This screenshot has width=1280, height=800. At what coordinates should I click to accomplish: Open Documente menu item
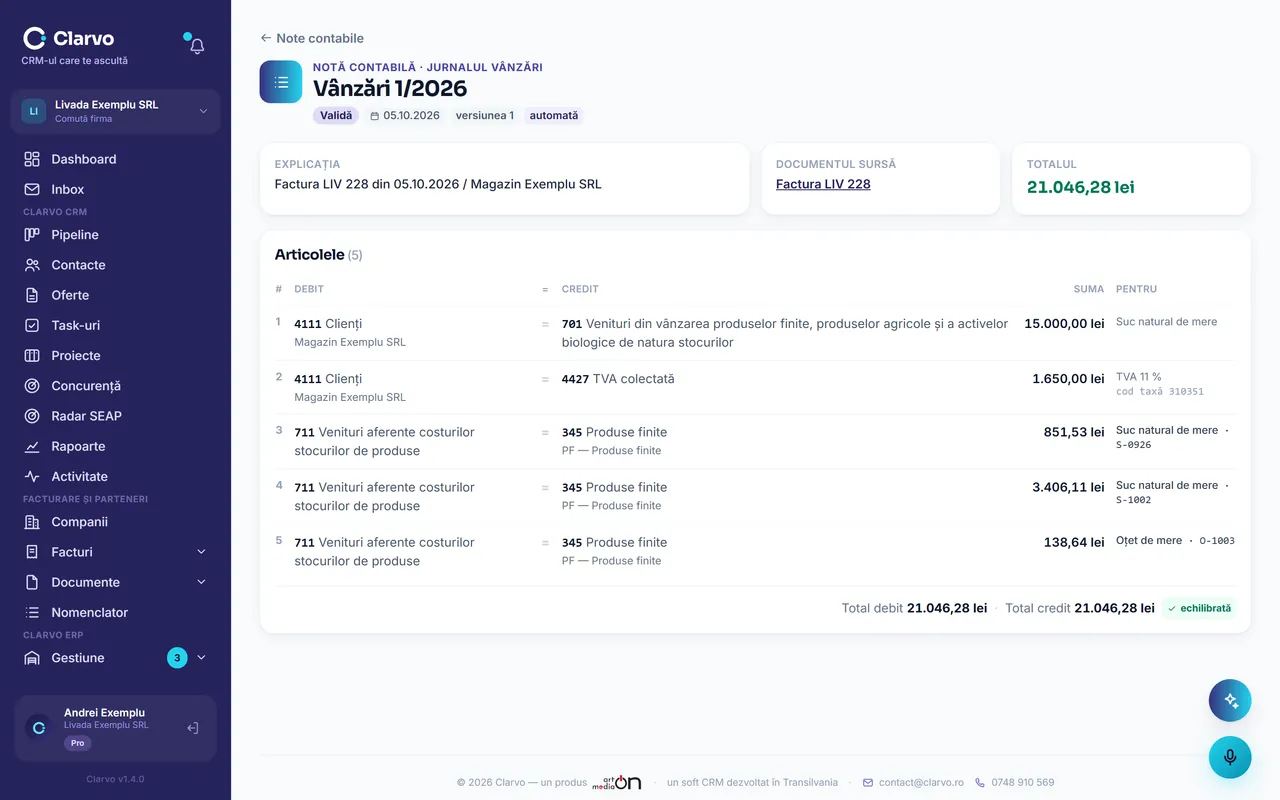point(86,582)
